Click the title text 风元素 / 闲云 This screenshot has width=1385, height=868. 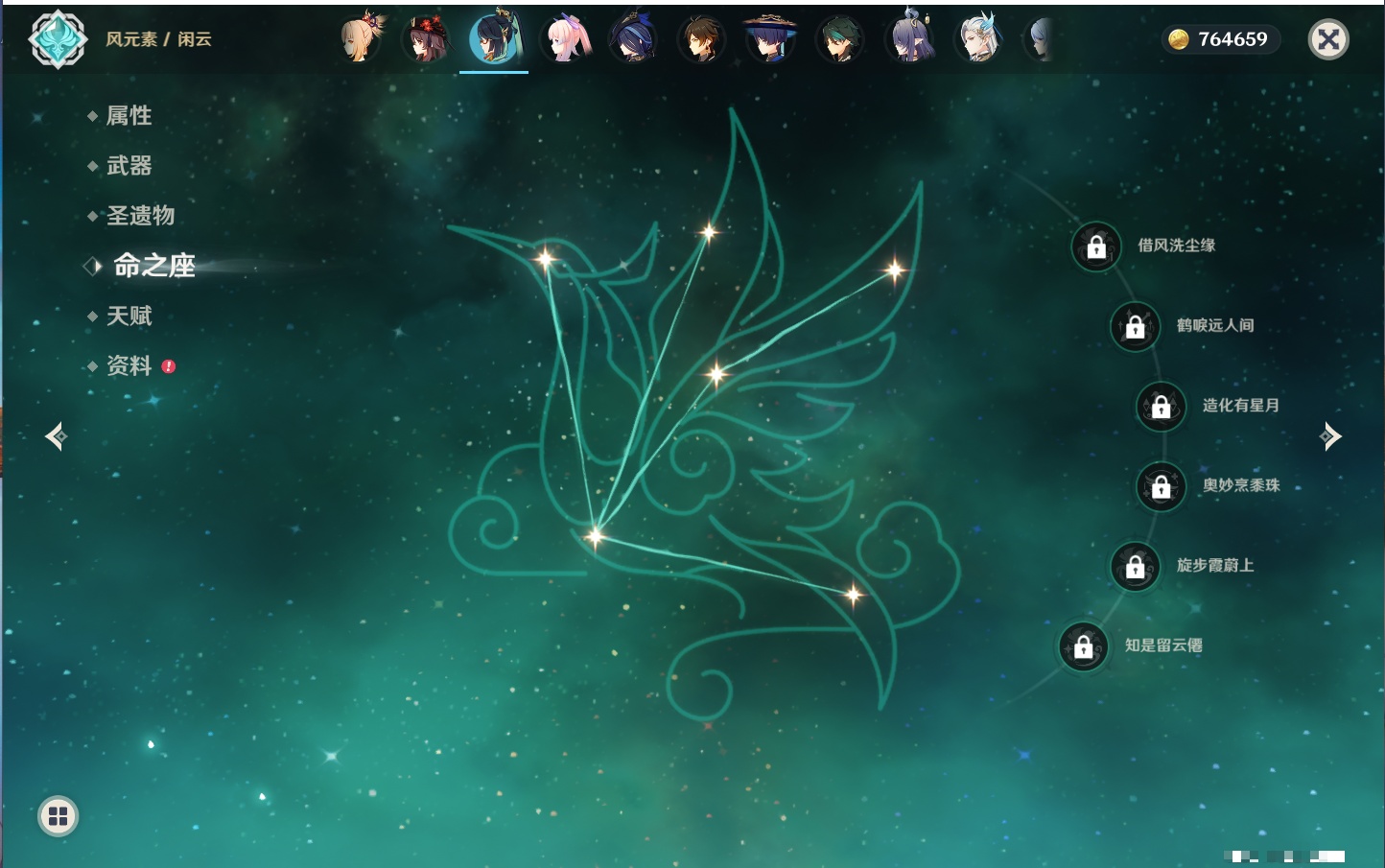tap(158, 39)
